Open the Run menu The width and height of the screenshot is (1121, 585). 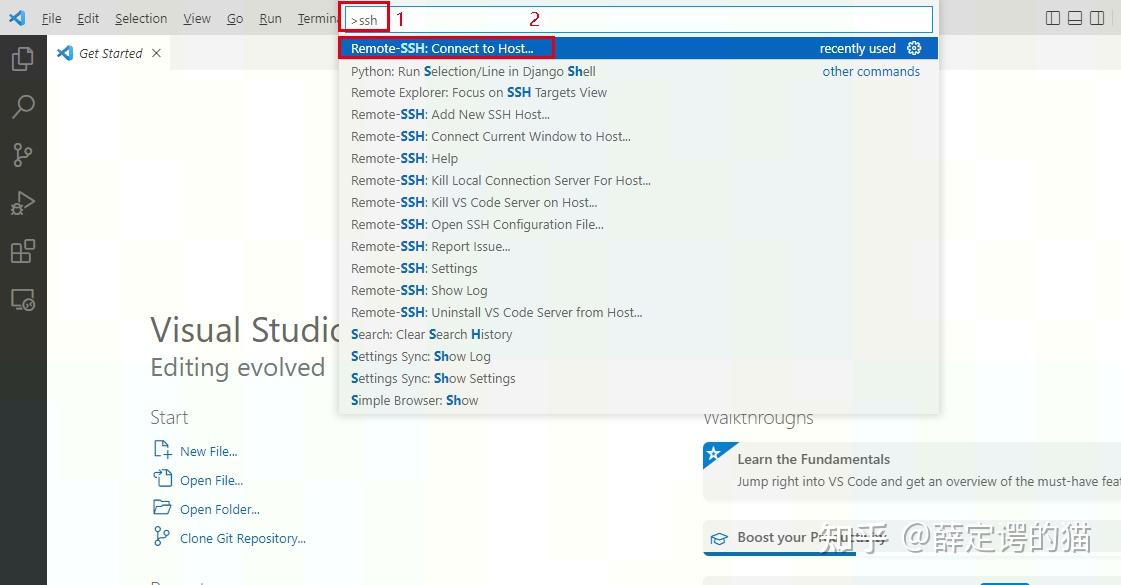[270, 19]
